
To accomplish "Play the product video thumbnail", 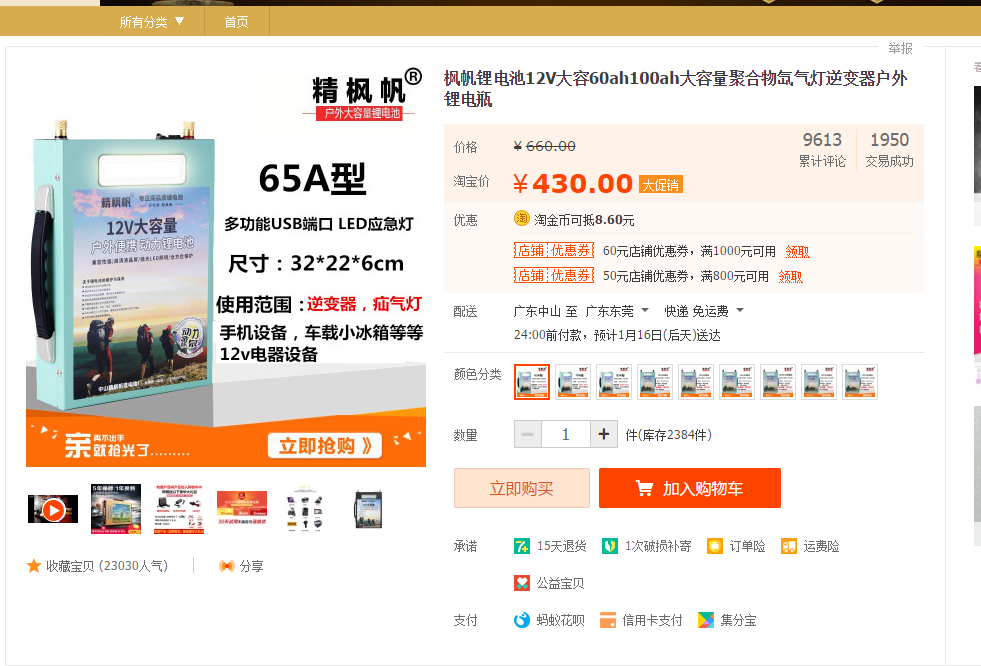I will click(53, 509).
